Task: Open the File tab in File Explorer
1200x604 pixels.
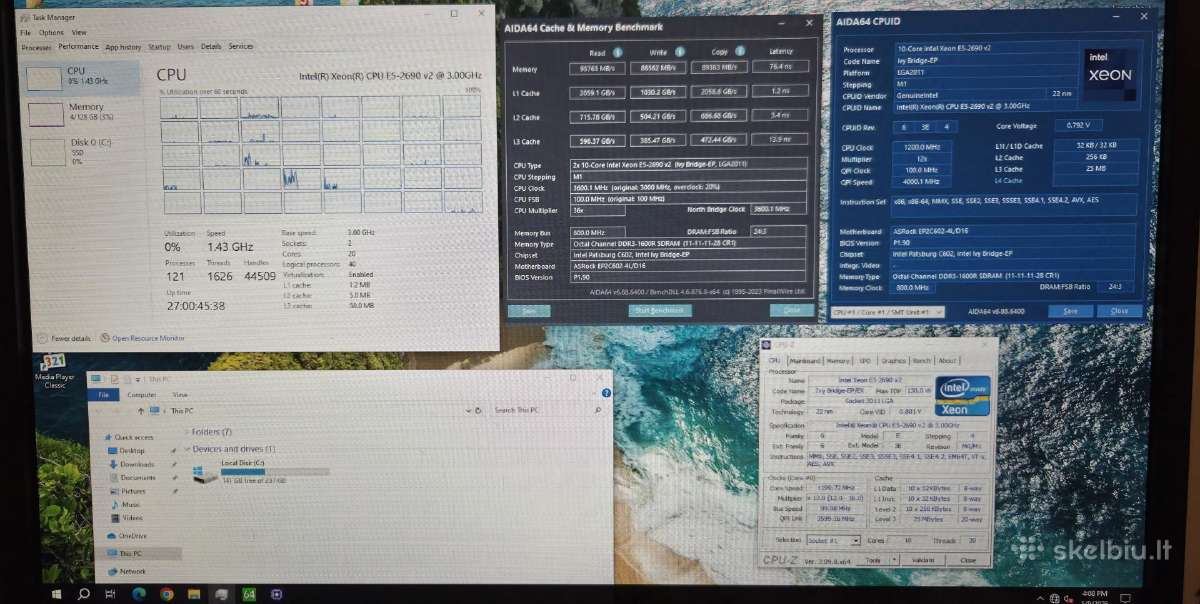Action: 101,395
